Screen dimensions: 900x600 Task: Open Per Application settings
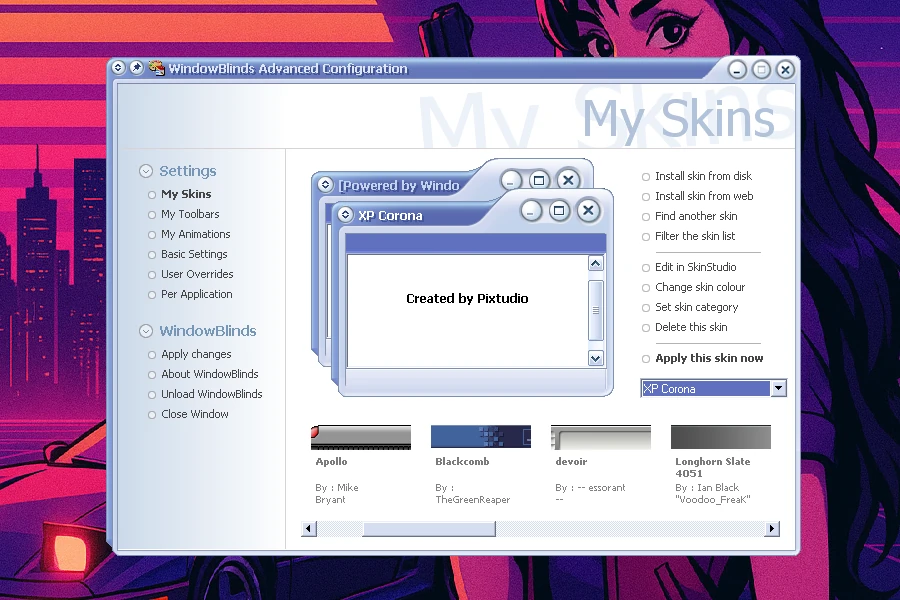(196, 295)
